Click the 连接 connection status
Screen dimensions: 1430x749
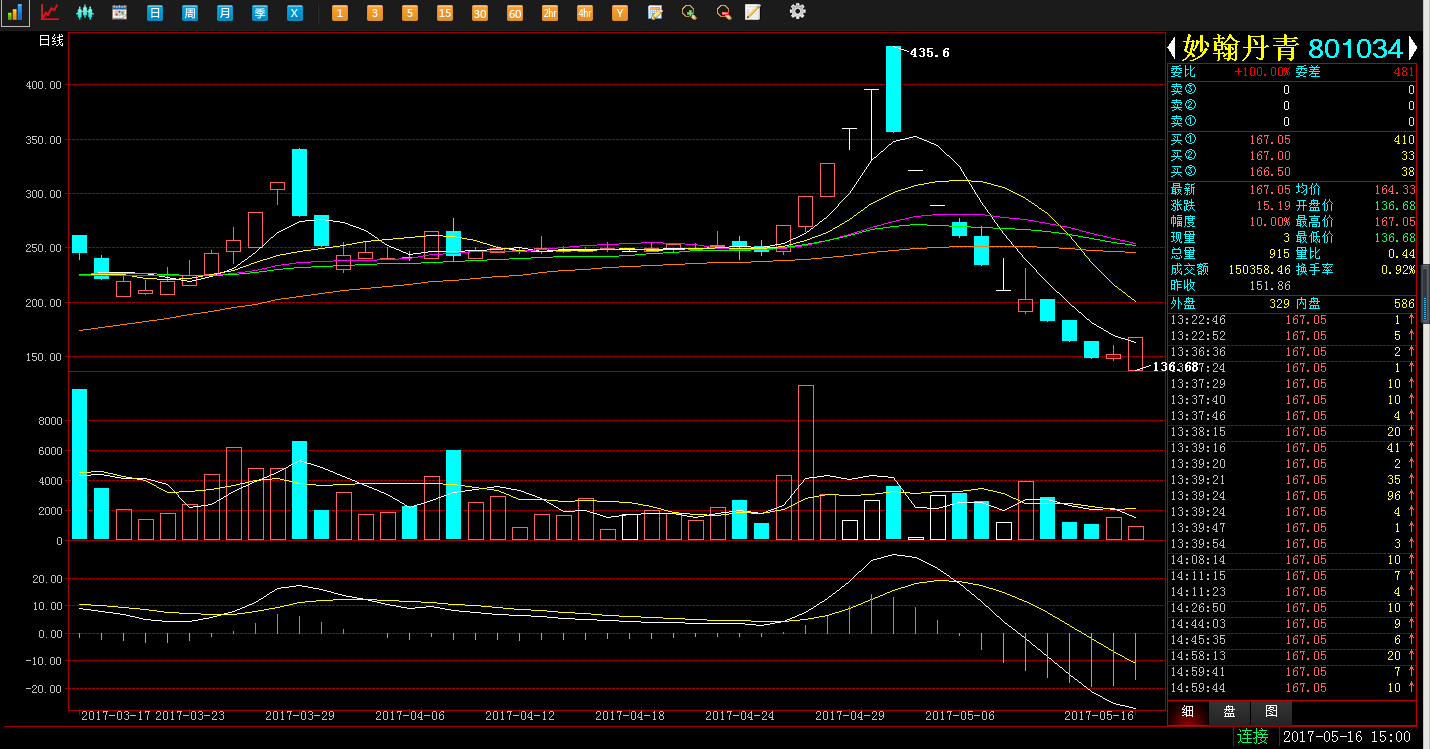(x=1253, y=737)
